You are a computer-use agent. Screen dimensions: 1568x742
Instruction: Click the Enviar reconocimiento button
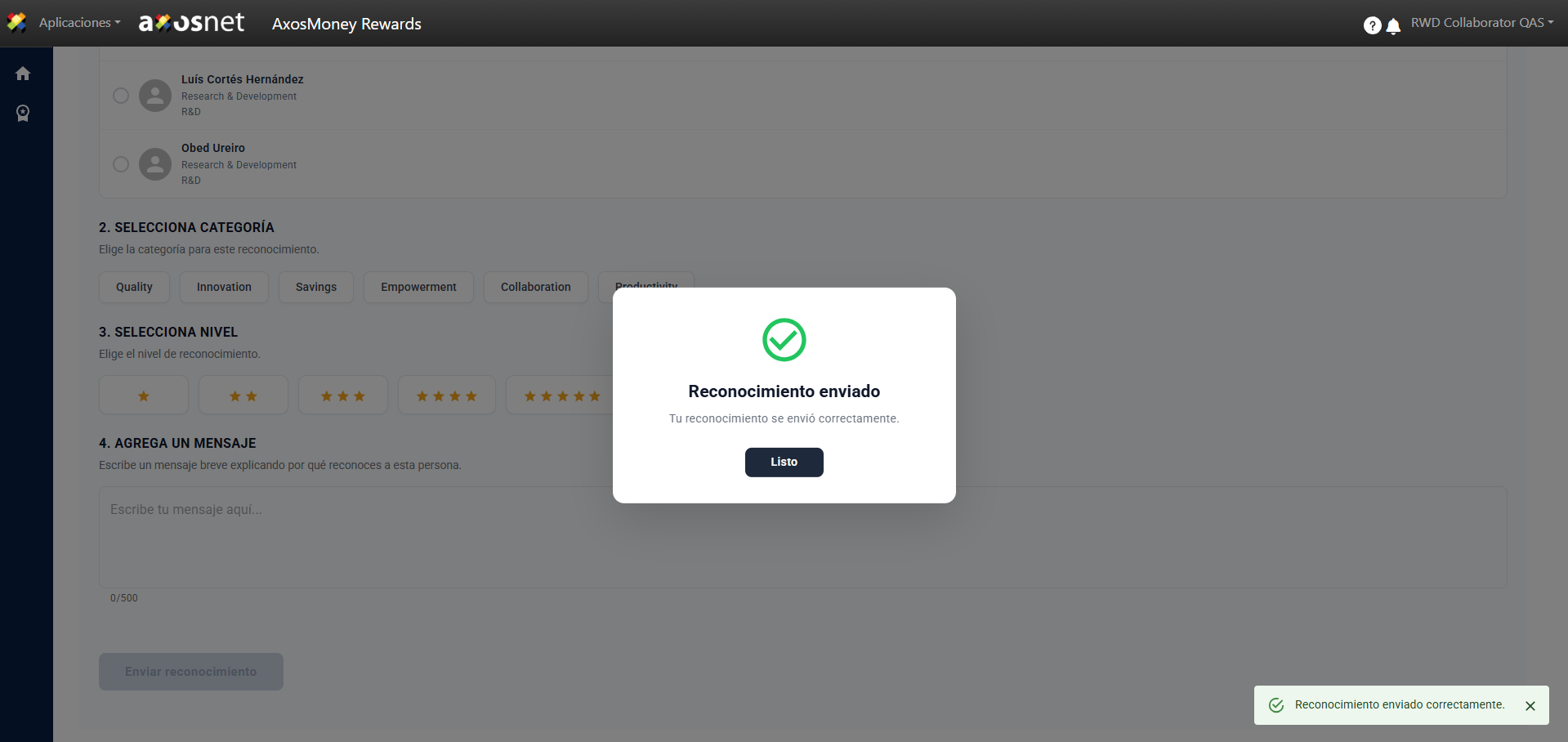point(191,672)
